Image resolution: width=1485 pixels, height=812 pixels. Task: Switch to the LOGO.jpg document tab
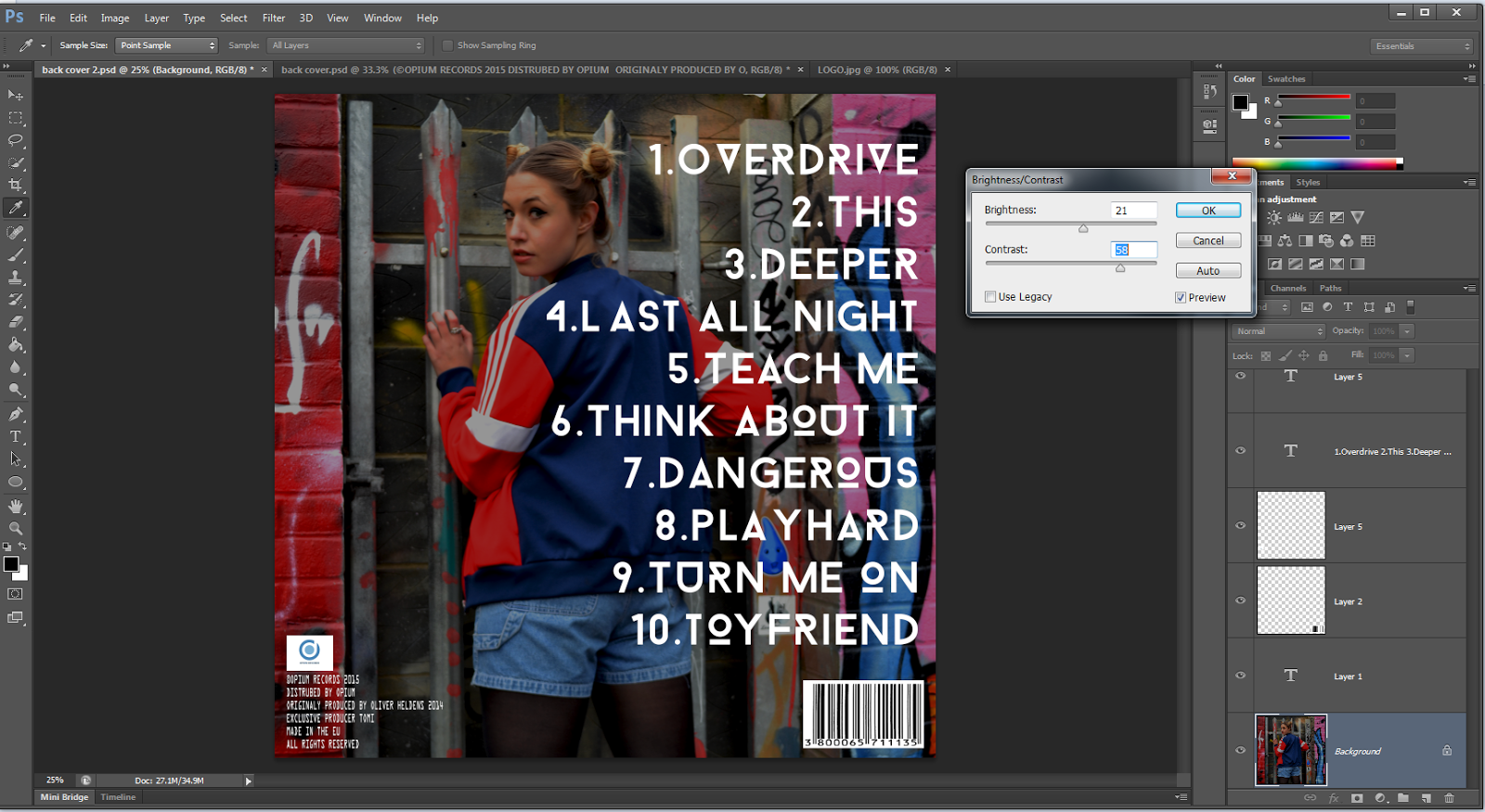(877, 70)
